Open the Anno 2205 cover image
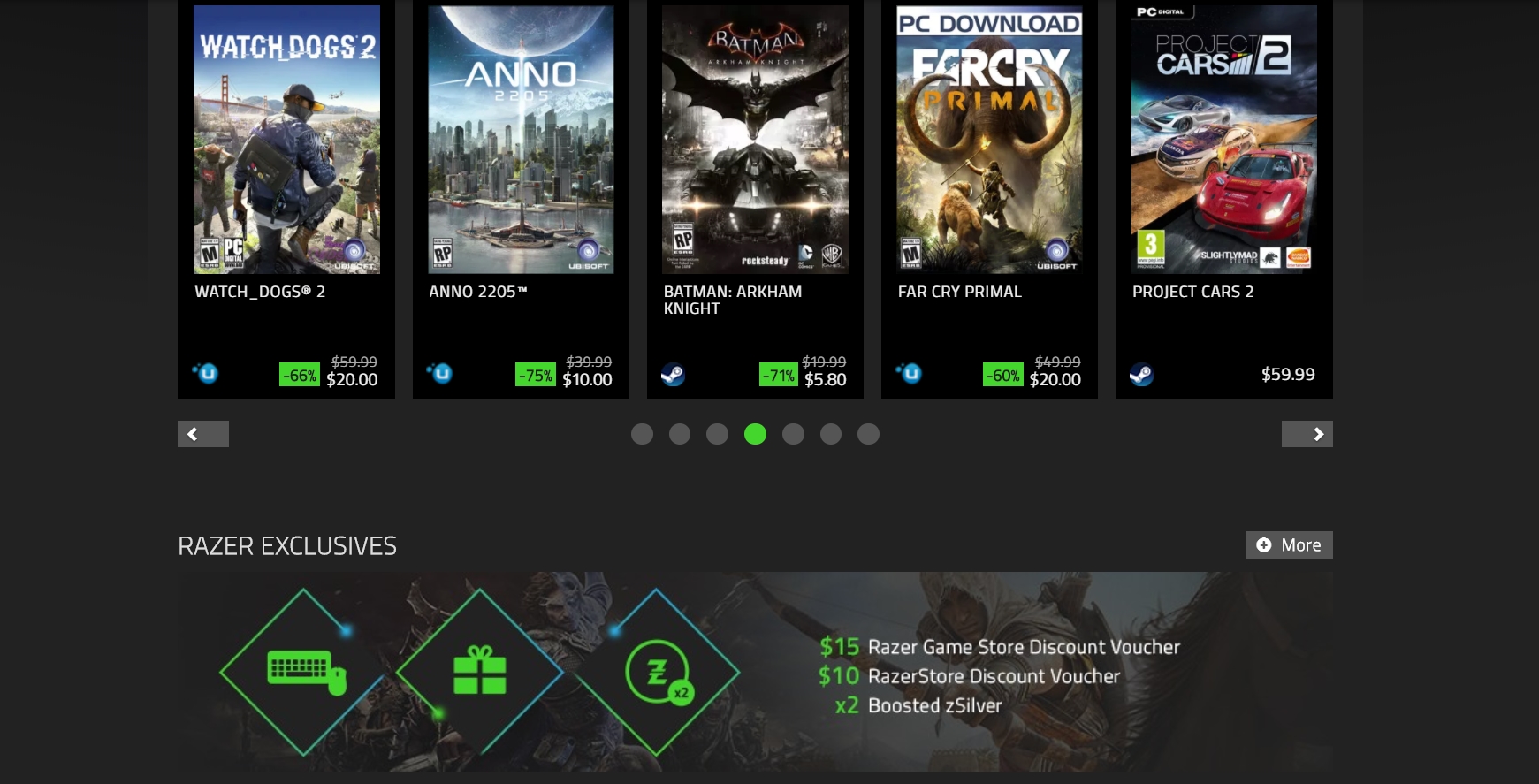Image resolution: width=1539 pixels, height=784 pixels. 521,140
